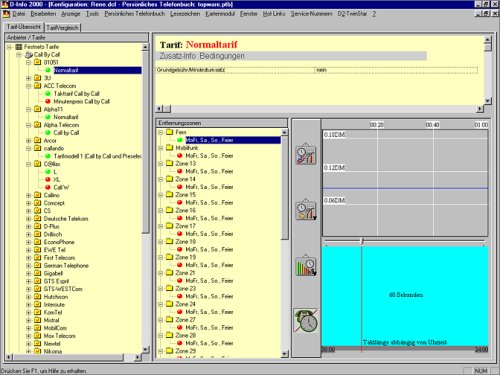Image resolution: width=500 pixels, height=375 pixels.
Task: Click the Call By Call phone icon
Action: pyautogui.click(x=29, y=55)
